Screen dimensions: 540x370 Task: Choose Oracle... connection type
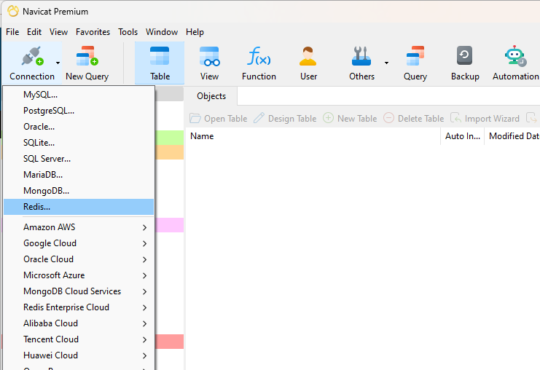tap(79, 127)
